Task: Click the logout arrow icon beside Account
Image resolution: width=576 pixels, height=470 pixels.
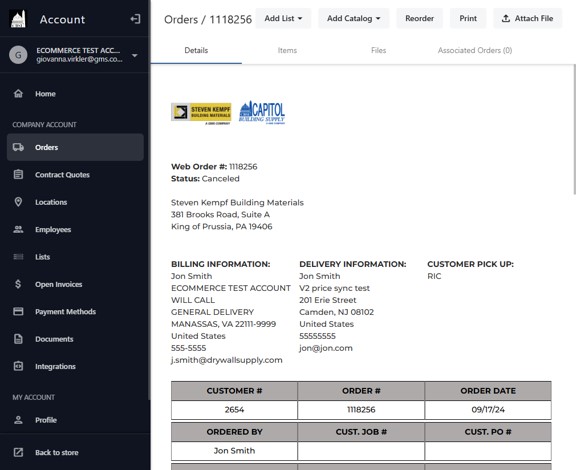Action: click(135, 19)
